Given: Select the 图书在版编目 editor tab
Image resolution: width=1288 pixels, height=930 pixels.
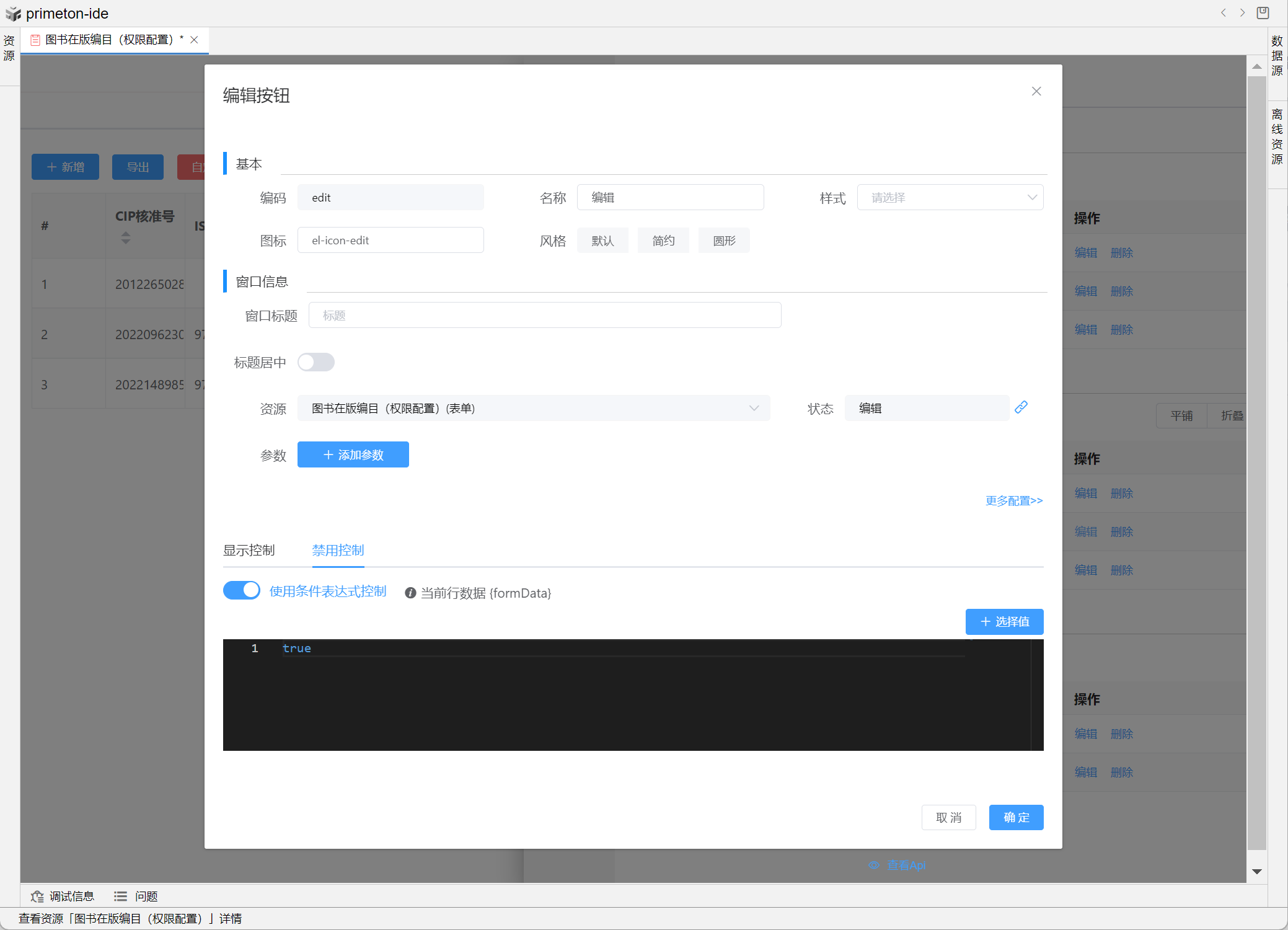Looking at the screenshot, I should click(x=109, y=40).
